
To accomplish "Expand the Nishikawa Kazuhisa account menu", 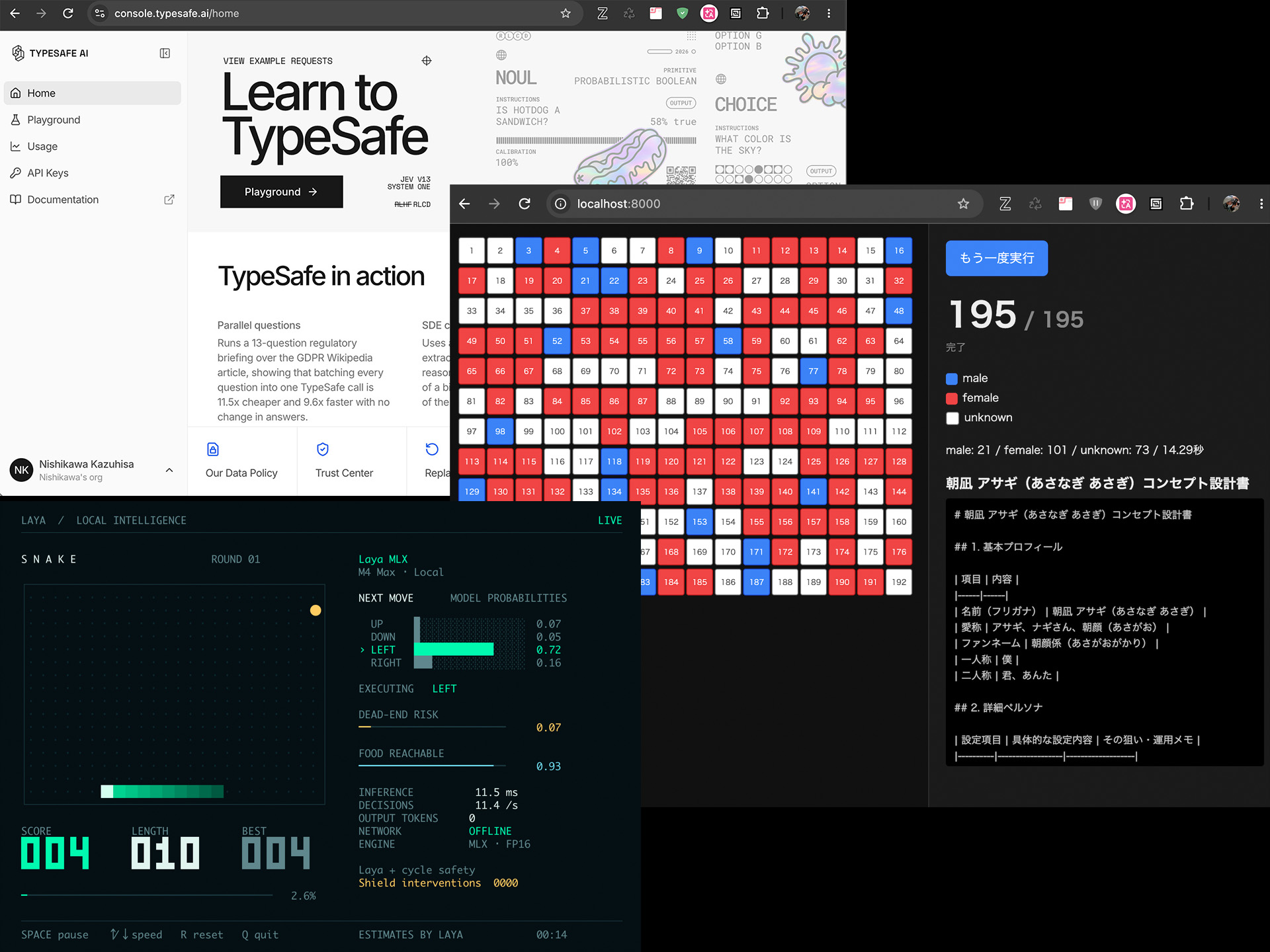I will pos(169,470).
